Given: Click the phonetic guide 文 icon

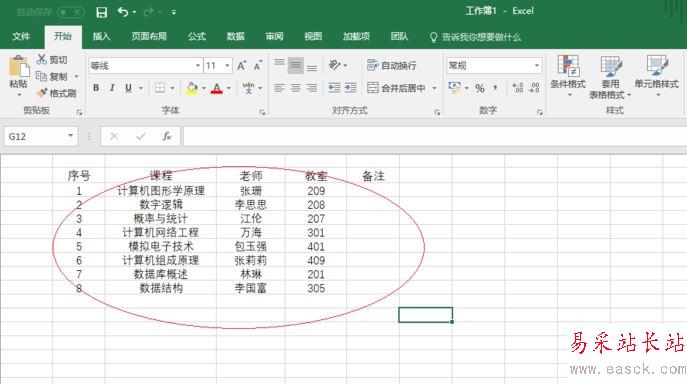Looking at the screenshot, I should 248,88.
